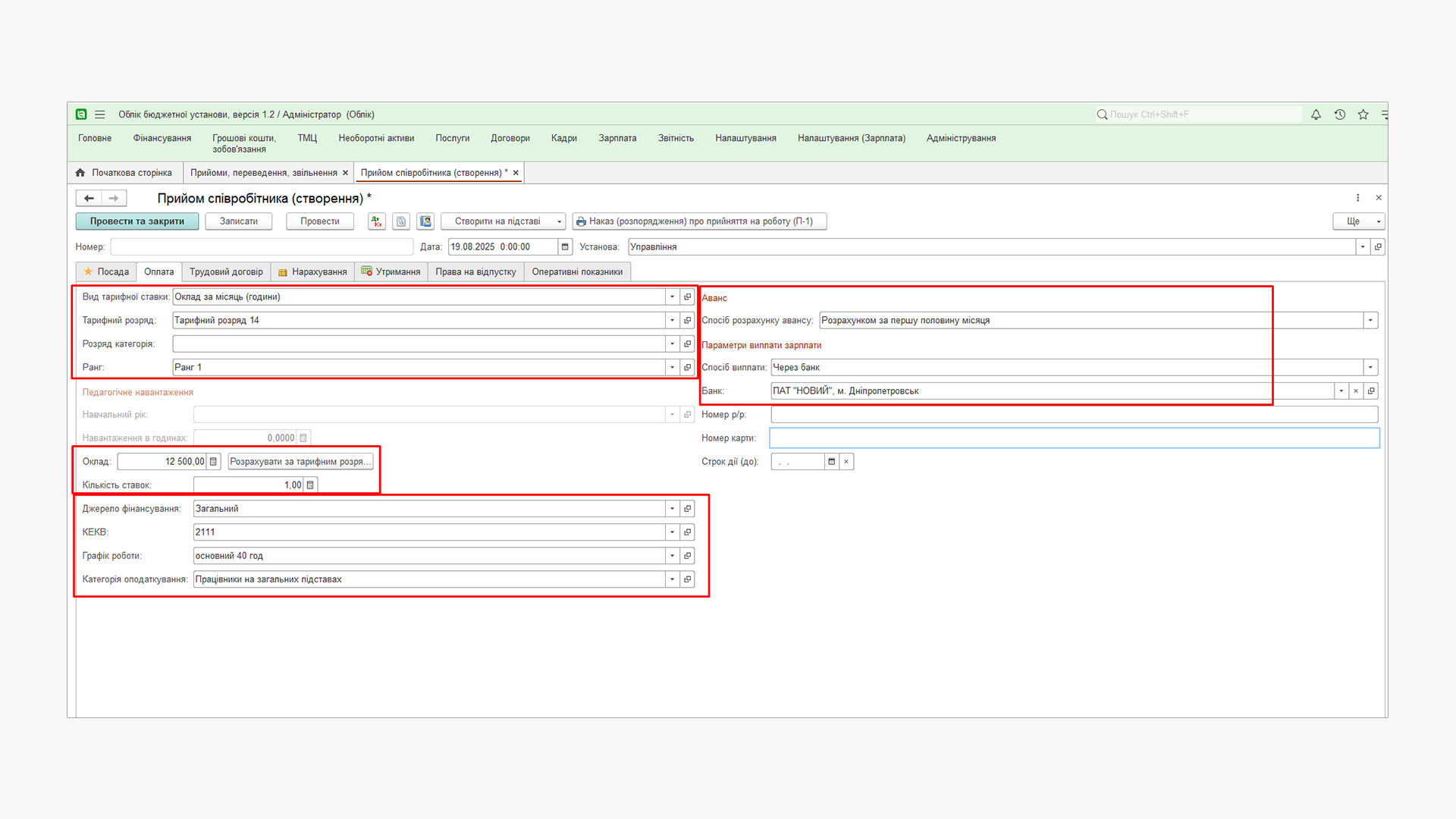Open calendar for Строк дії (до) field
This screenshot has width=1456, height=819.
[832, 461]
